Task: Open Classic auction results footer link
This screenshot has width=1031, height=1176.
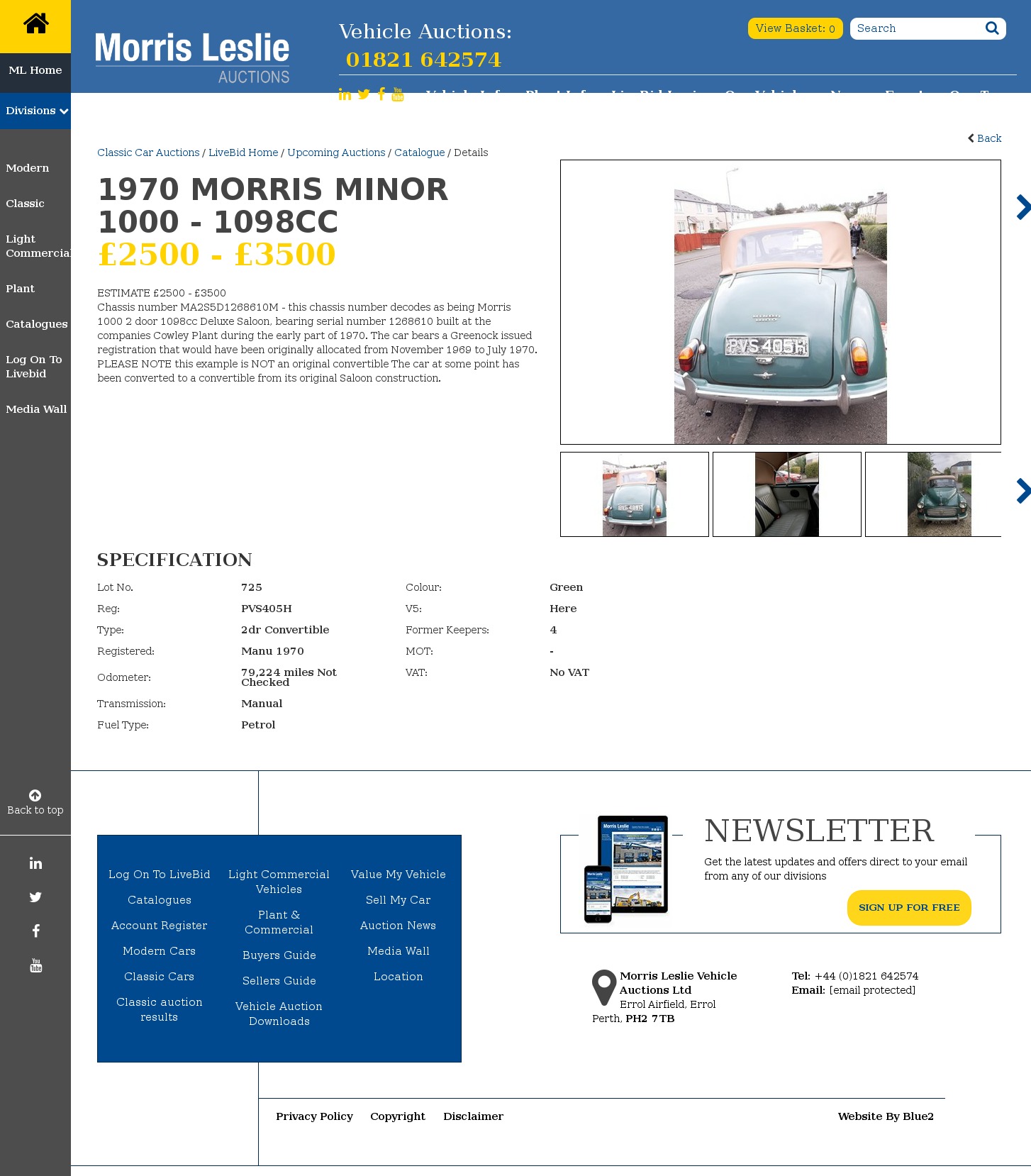Action: coord(160,1009)
